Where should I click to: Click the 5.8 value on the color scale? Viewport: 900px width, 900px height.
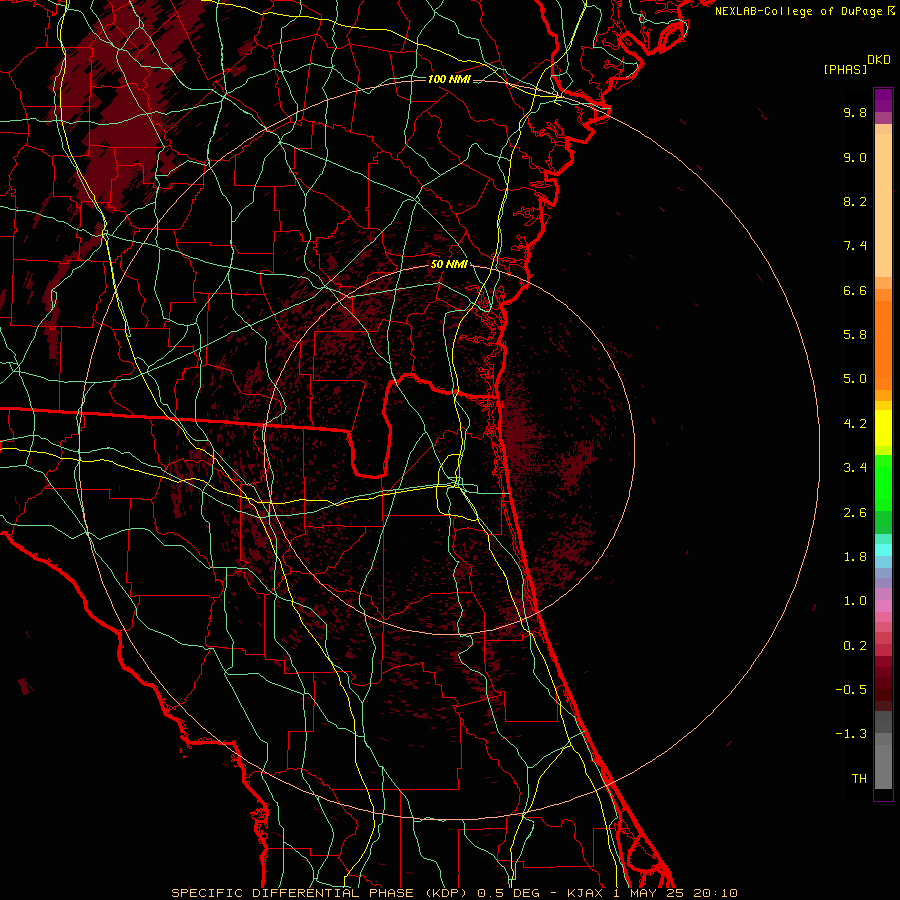[x=855, y=335]
